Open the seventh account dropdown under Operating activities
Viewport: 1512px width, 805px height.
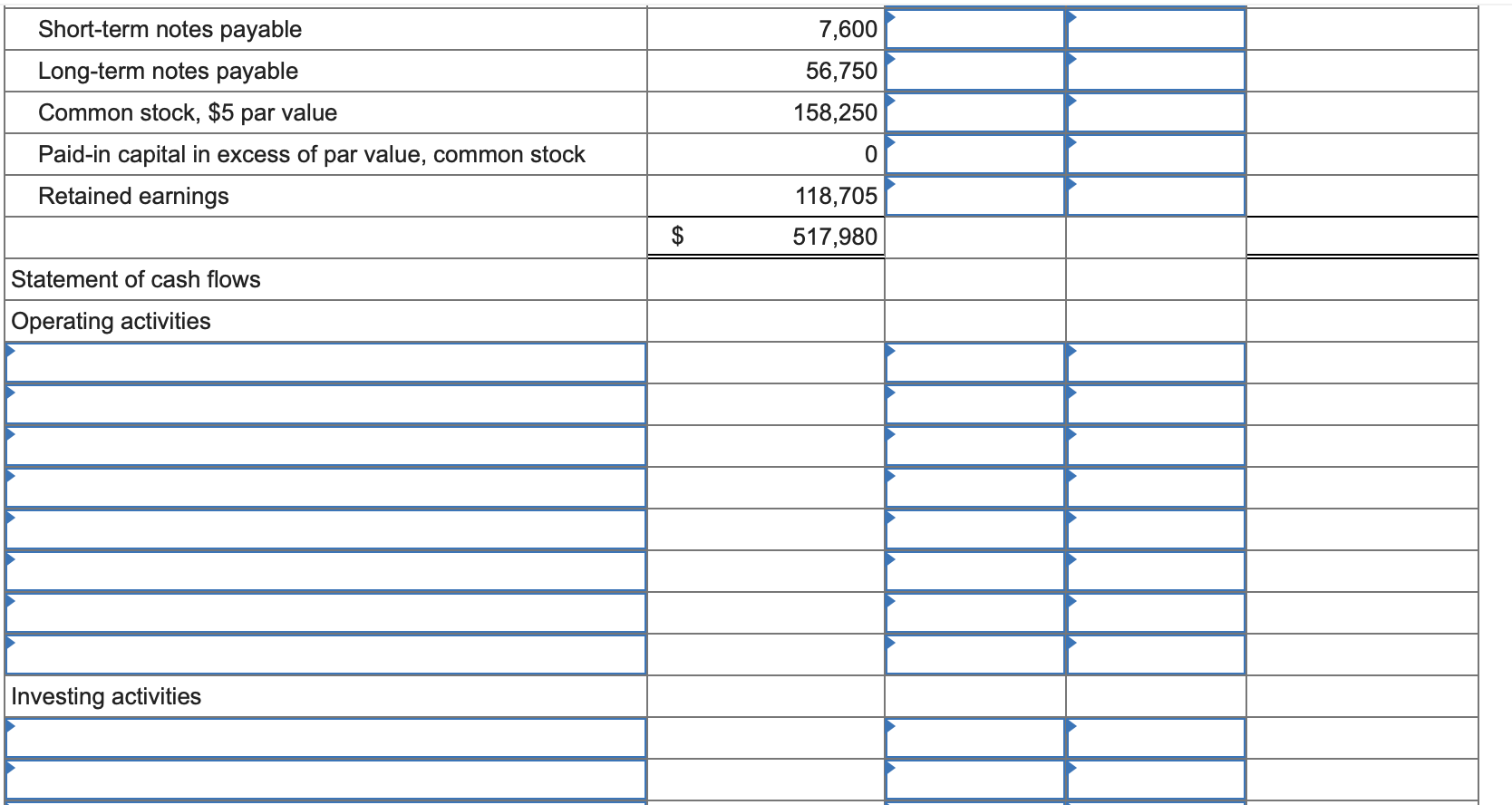pos(325,613)
